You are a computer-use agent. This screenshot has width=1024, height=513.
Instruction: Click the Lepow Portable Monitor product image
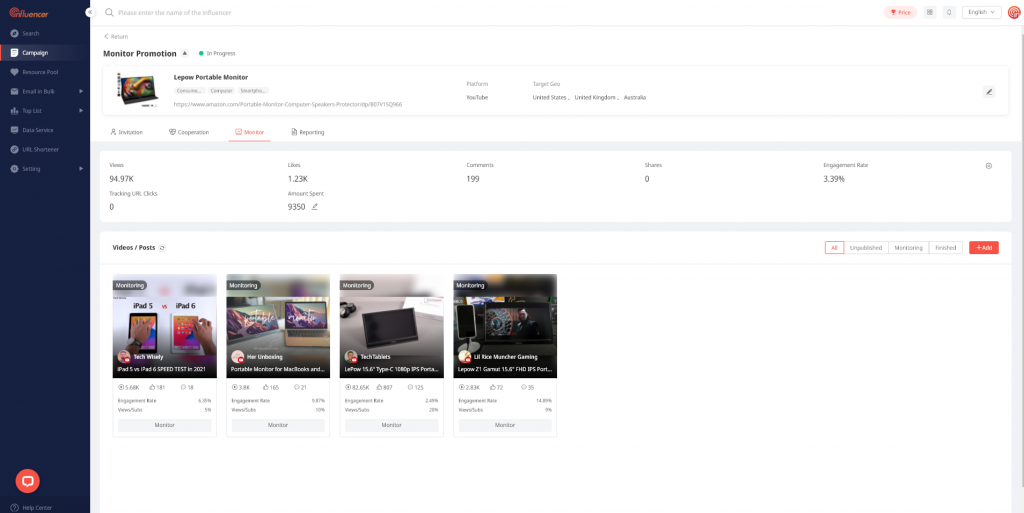click(138, 90)
